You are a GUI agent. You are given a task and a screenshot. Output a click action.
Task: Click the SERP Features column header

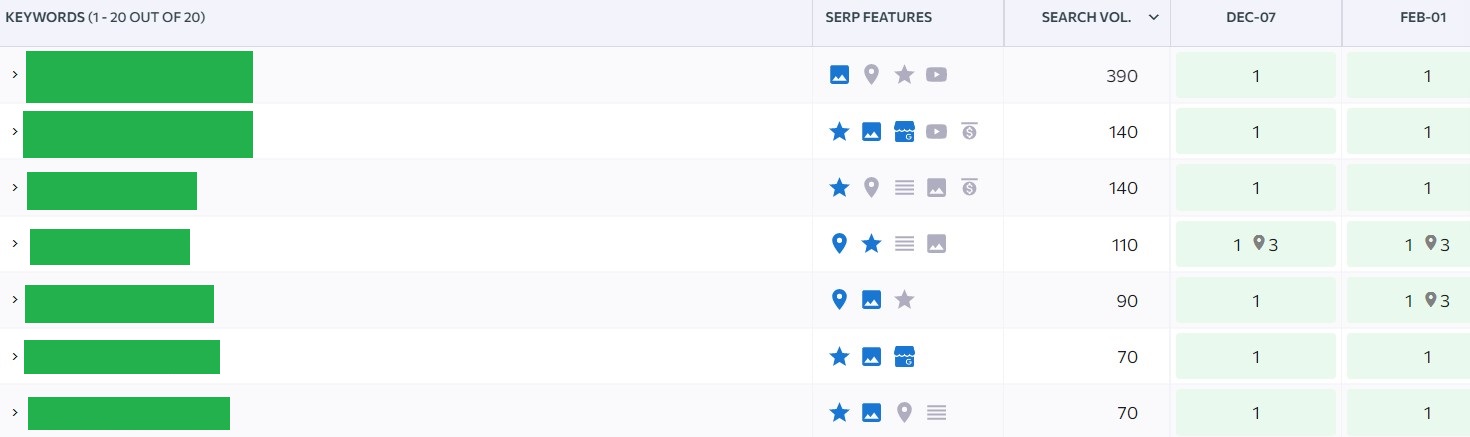click(x=878, y=18)
